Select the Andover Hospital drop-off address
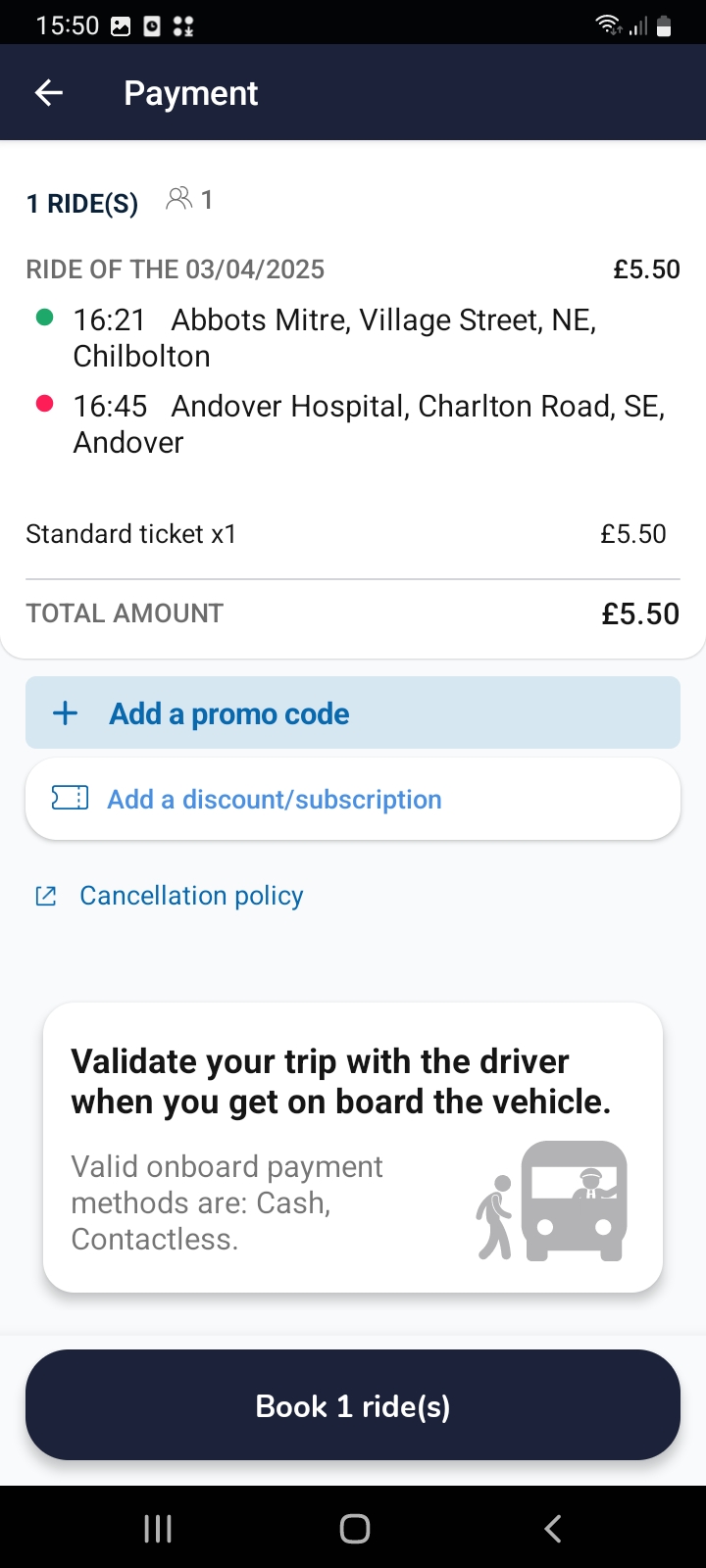 (x=368, y=423)
